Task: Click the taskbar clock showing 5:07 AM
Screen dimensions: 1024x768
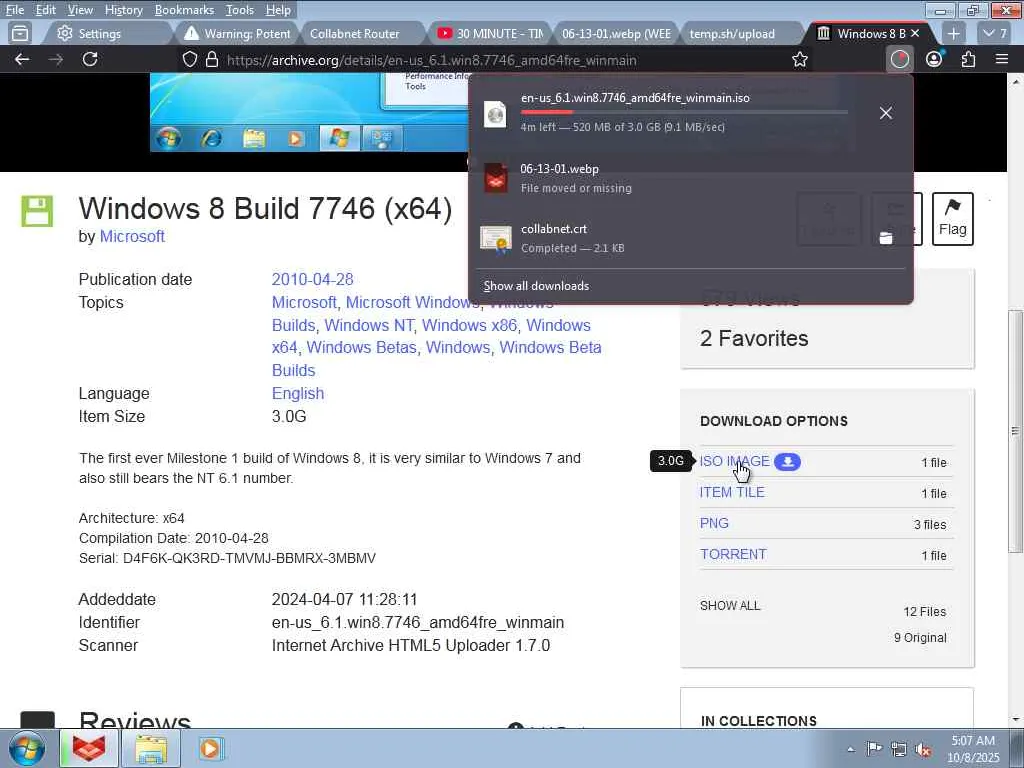Action: click(x=973, y=749)
